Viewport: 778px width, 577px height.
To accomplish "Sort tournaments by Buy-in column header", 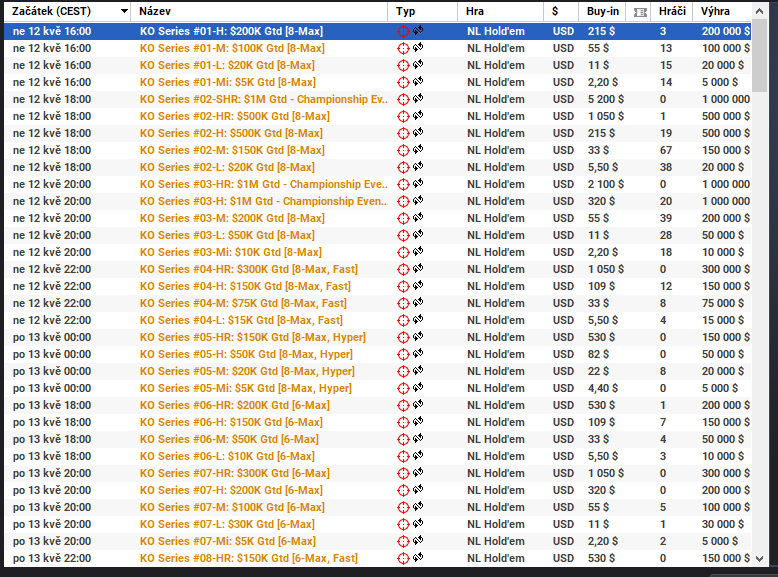I will click(x=601, y=11).
